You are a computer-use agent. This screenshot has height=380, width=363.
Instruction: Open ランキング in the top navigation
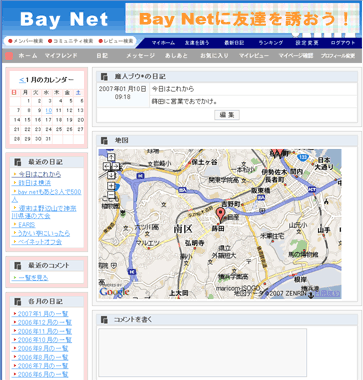(x=271, y=43)
